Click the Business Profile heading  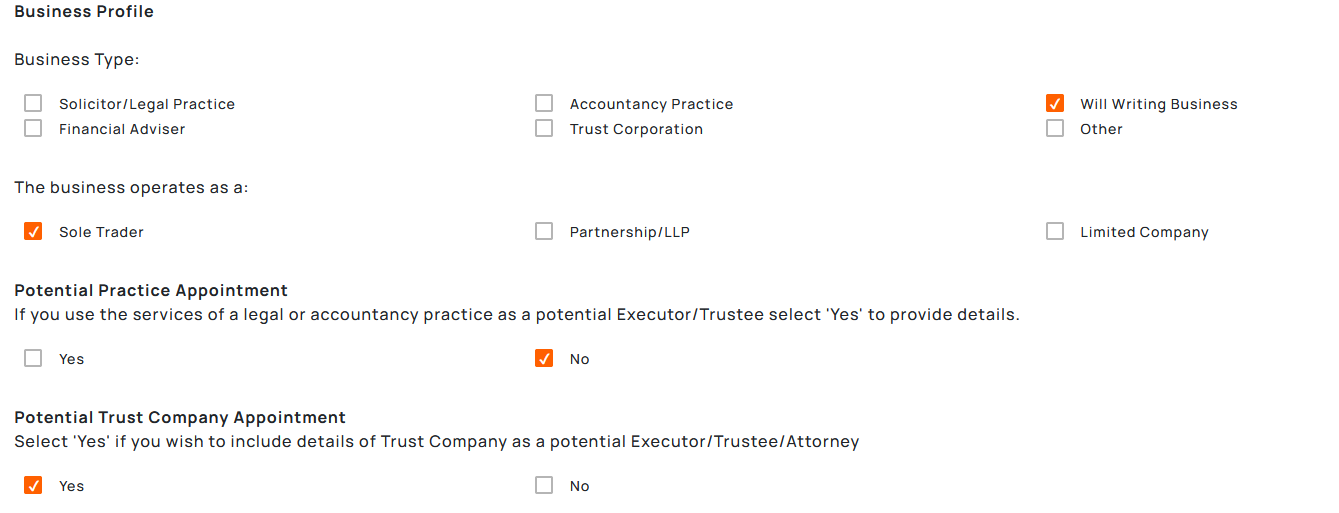(84, 12)
